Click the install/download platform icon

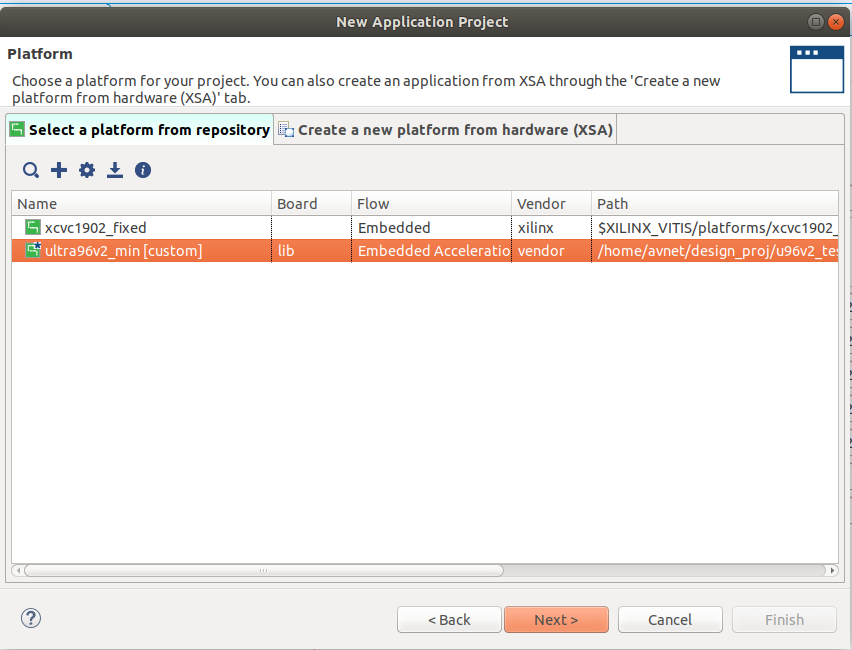point(115,170)
